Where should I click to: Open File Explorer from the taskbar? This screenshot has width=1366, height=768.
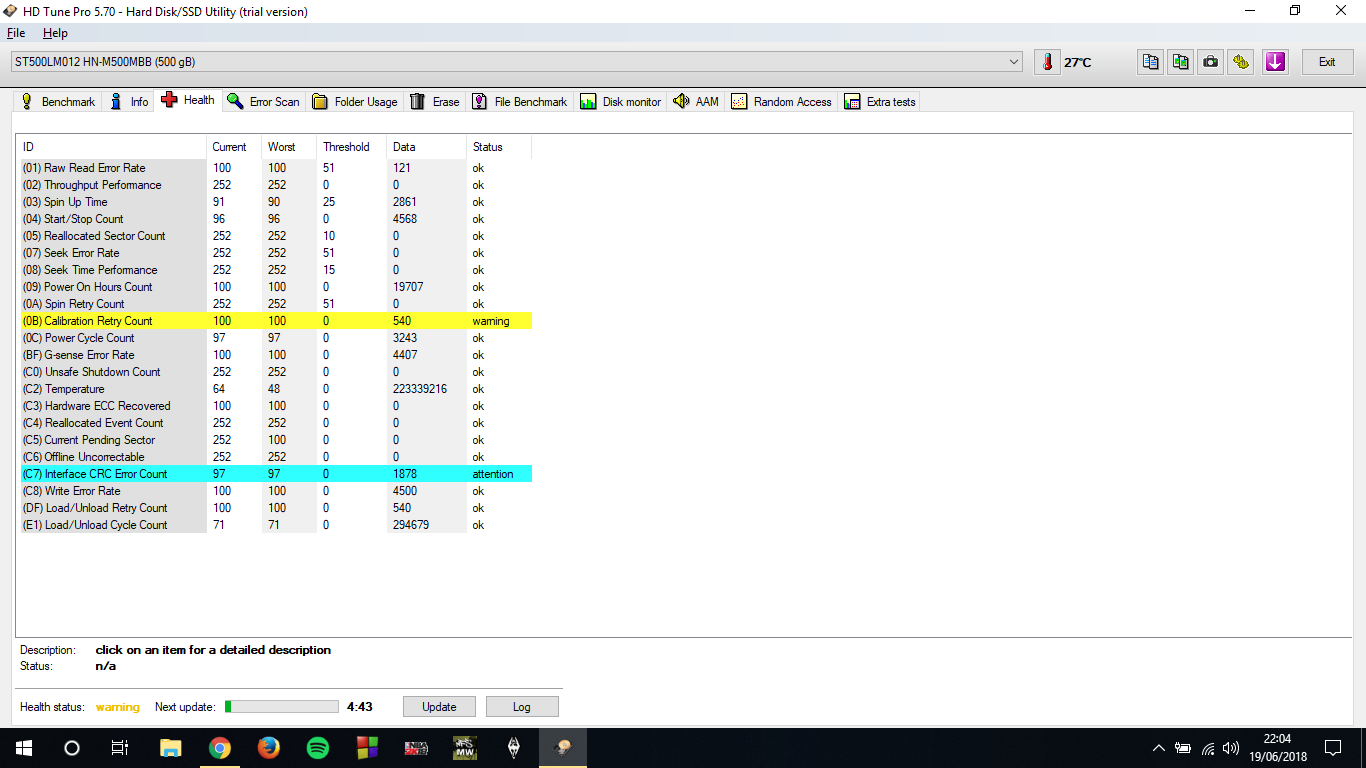click(x=171, y=748)
